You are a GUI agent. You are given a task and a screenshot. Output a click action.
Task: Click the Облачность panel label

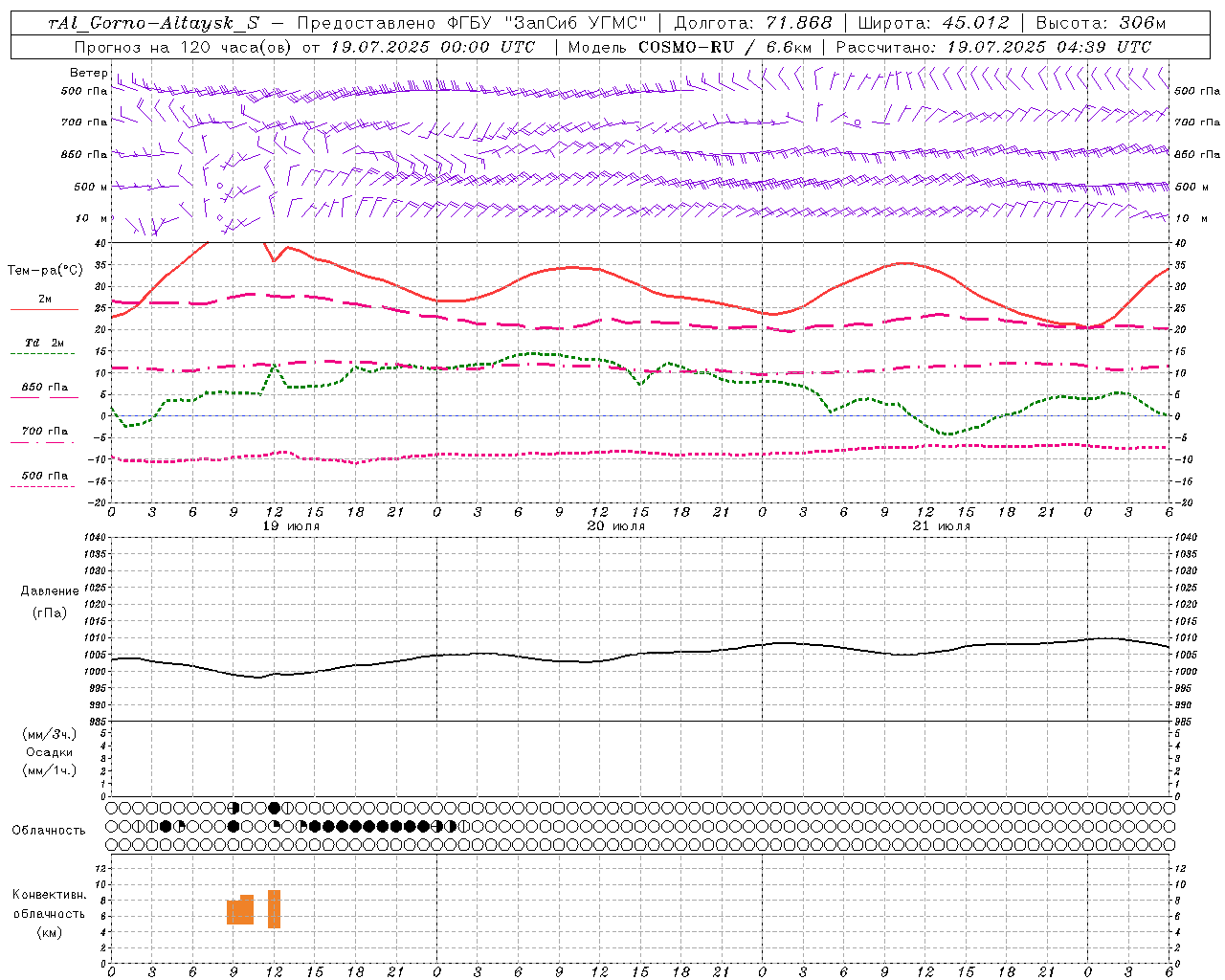coord(49,831)
